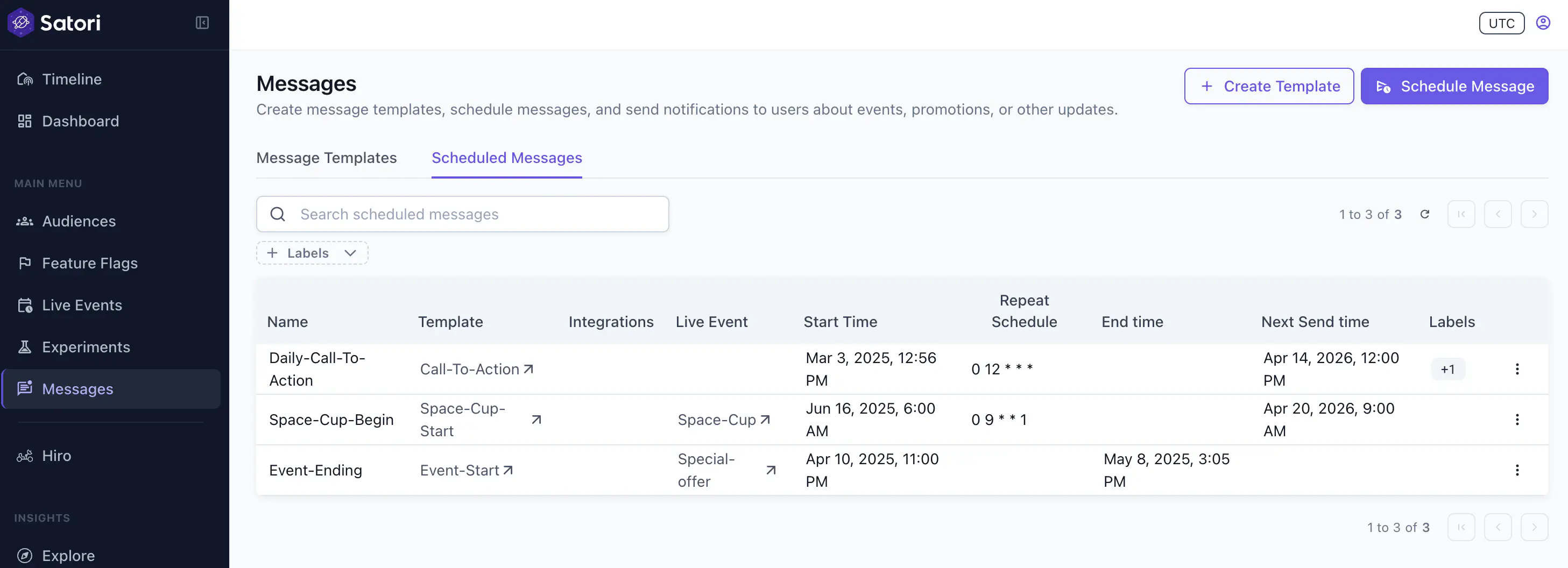Open kebab menu for Event-Ending row
Image resolution: width=1568 pixels, height=568 pixels.
pos(1517,470)
